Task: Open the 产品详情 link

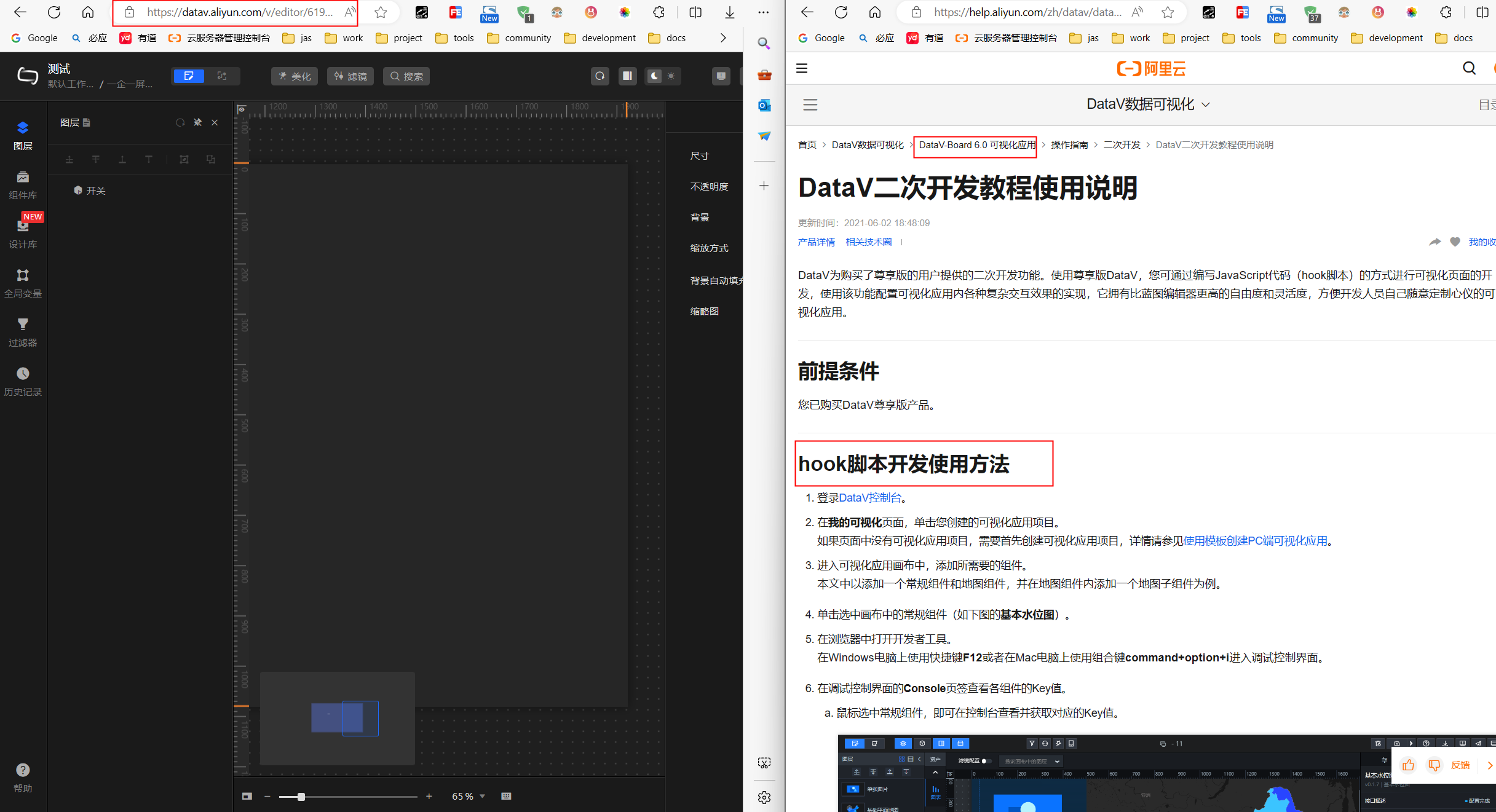Action: pyautogui.click(x=817, y=242)
